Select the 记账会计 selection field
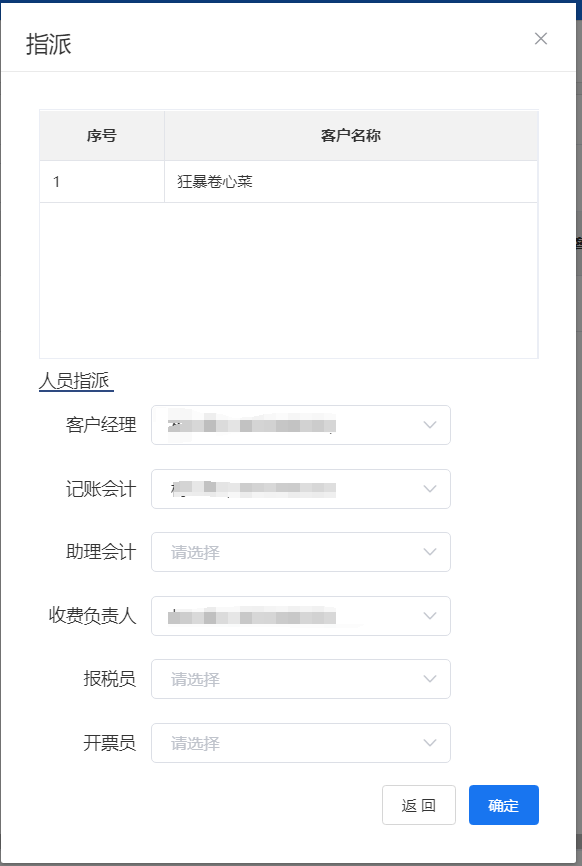This screenshot has width=582, height=866. 301,489
